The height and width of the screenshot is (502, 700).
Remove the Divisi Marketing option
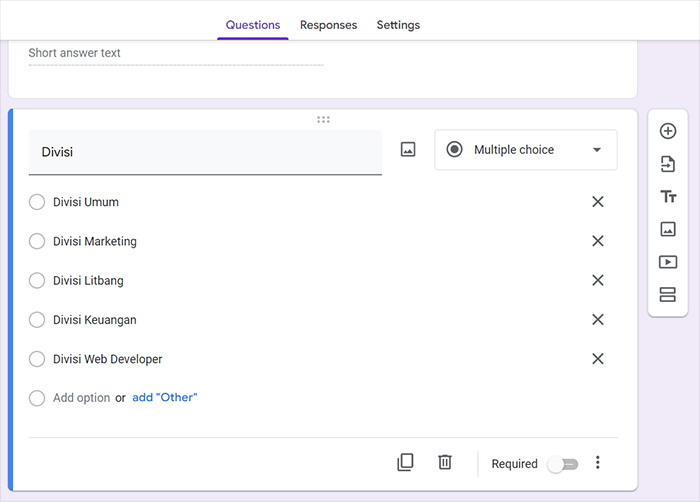(598, 241)
